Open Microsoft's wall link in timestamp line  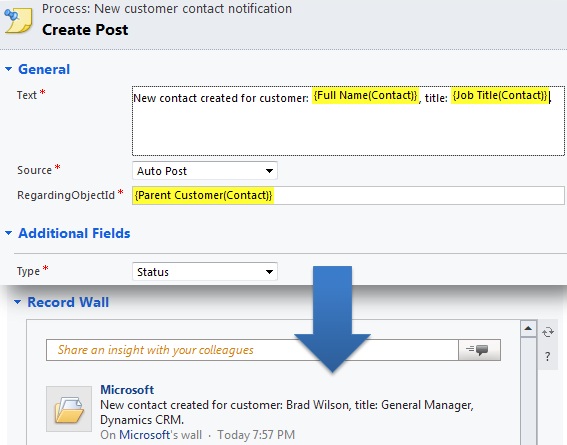pyautogui.click(x=145, y=435)
